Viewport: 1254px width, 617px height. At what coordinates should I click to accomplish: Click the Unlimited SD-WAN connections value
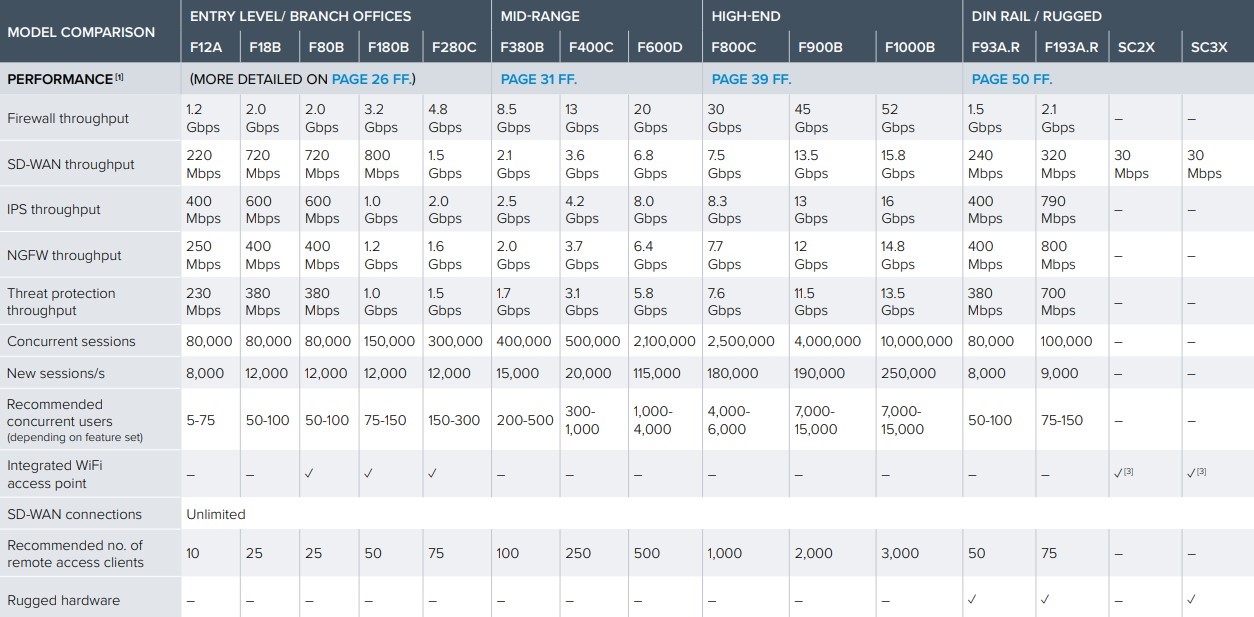216,514
